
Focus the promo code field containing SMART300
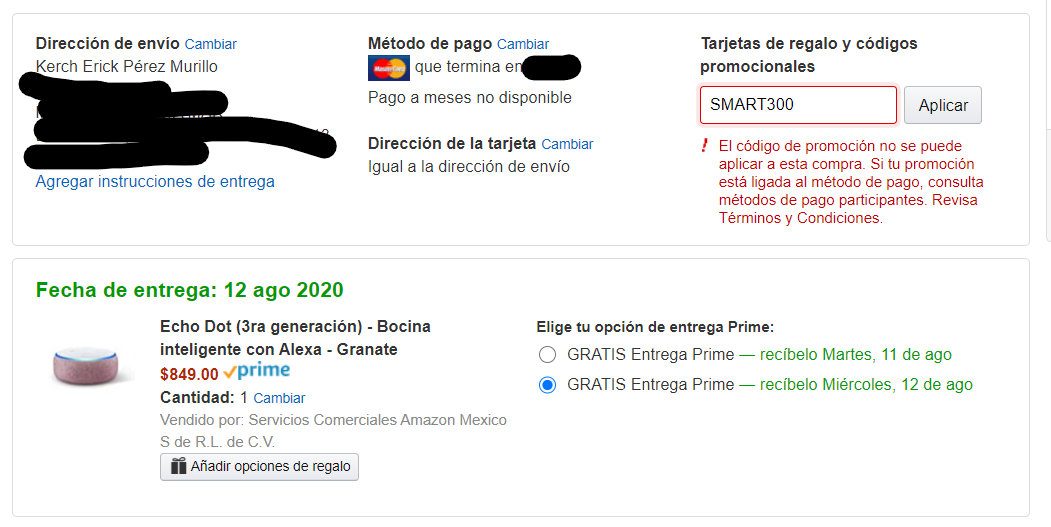(x=798, y=105)
